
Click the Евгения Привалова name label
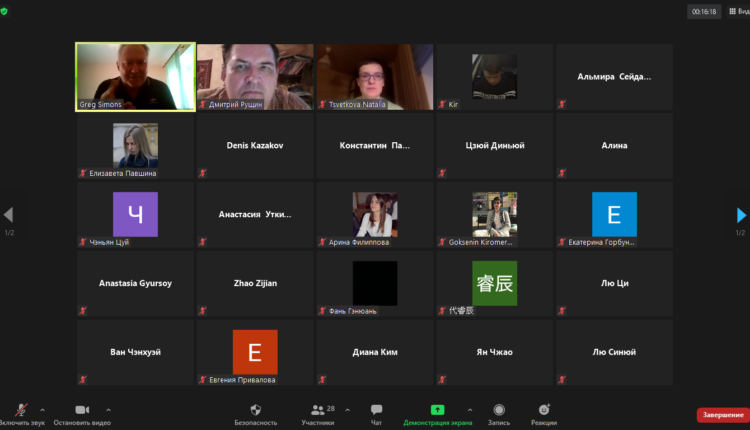242,380
